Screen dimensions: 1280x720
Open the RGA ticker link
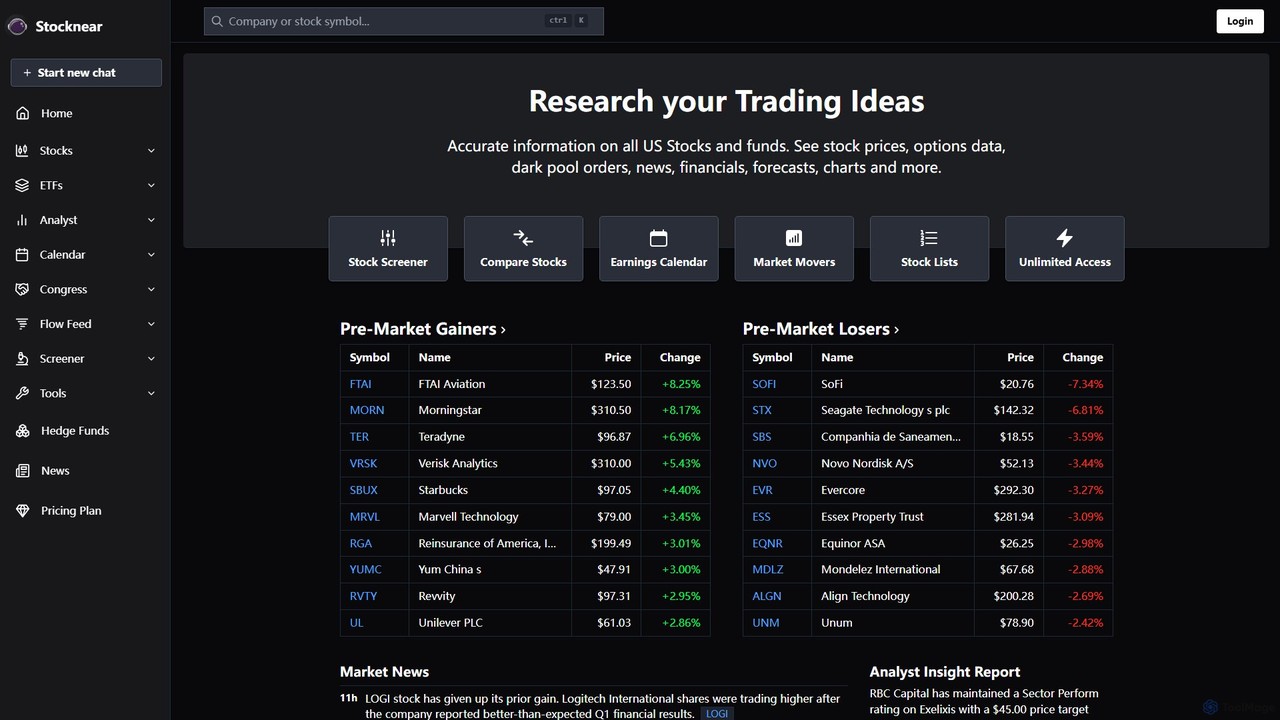[x=361, y=544]
